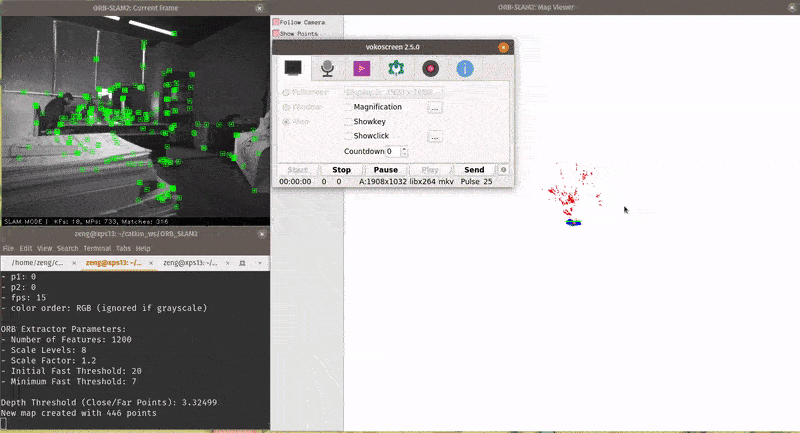This screenshot has width=800, height=433.
Task: Select the Window radio button
Action: tap(286, 107)
